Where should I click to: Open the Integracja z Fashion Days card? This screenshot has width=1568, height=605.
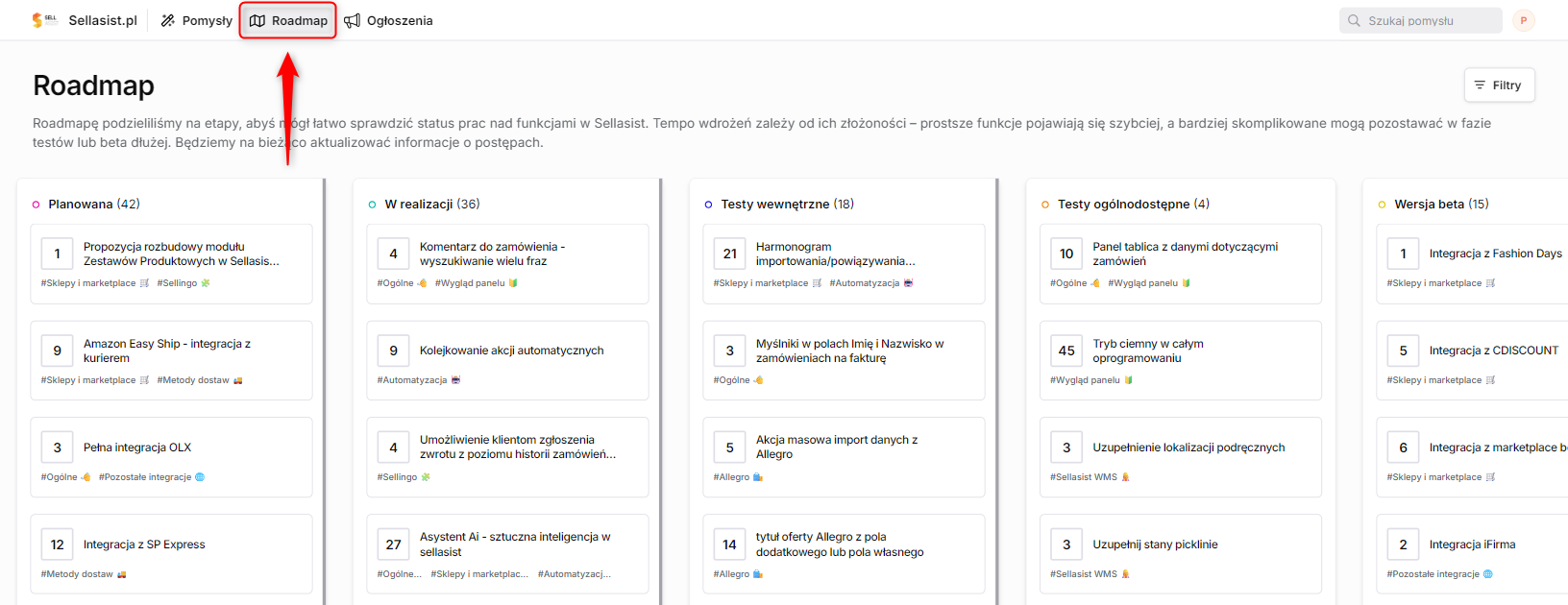(x=1473, y=264)
